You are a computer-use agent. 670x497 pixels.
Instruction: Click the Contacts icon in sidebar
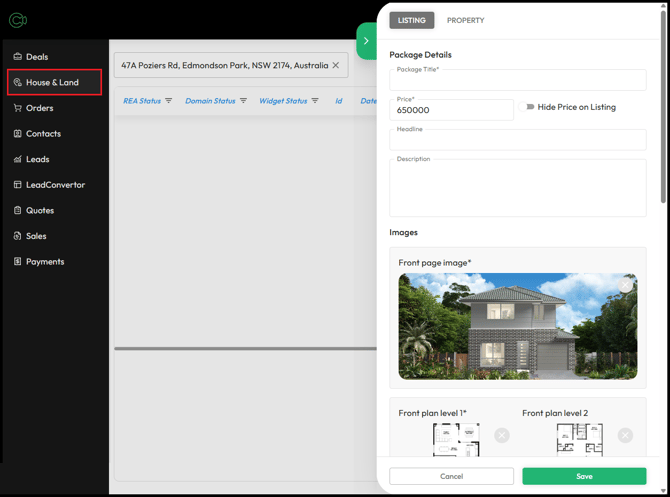18,133
